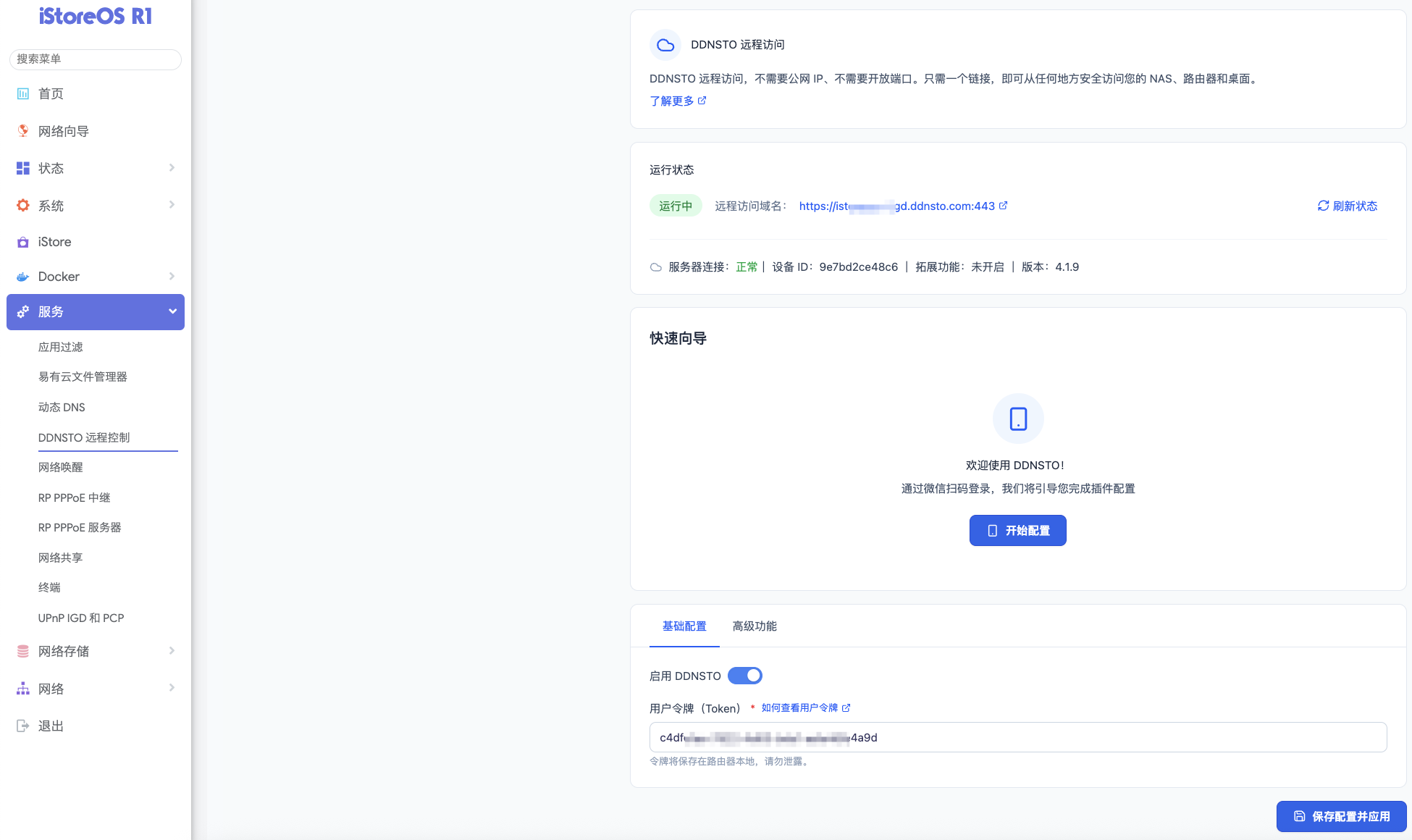1412x840 pixels.
Task: Open 如何查看用户令牌 help link
Action: [799, 707]
